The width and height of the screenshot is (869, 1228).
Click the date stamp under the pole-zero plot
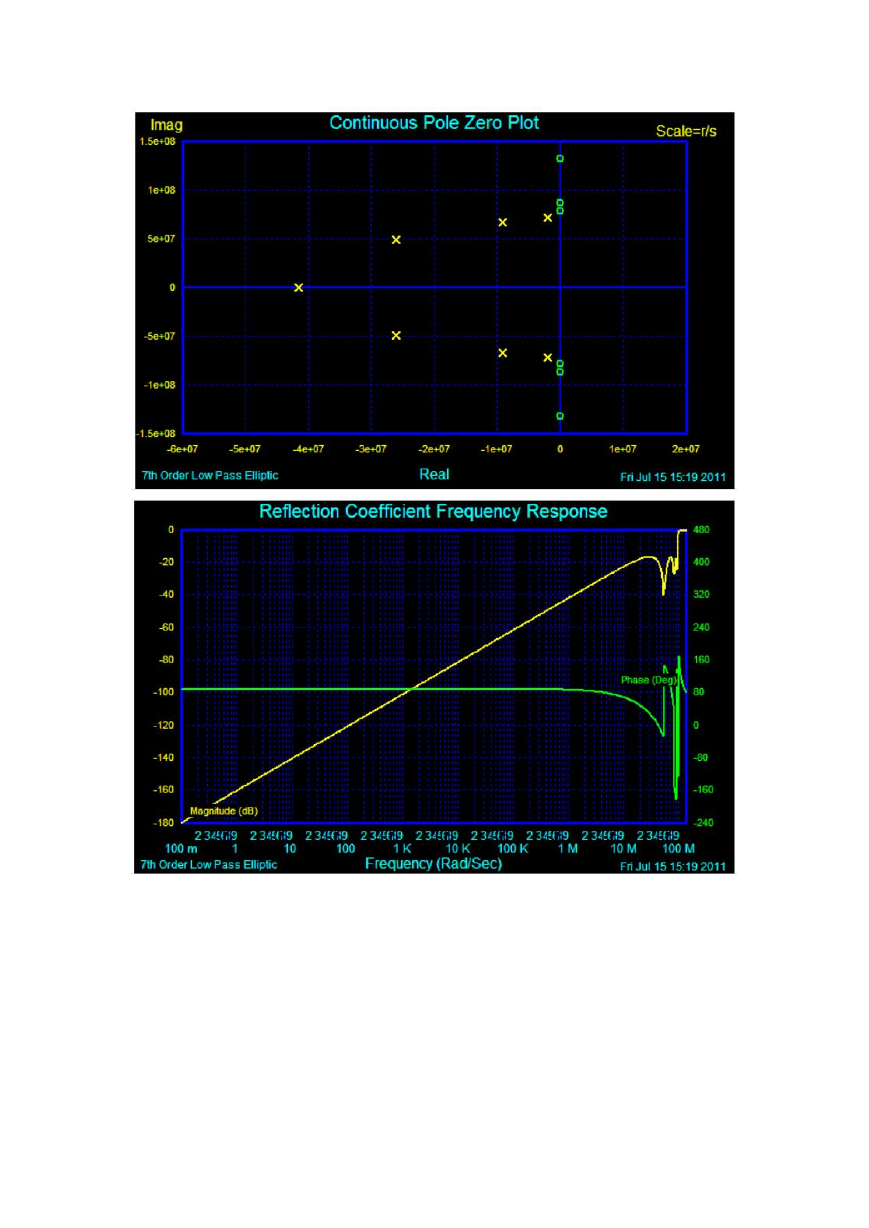(673, 477)
